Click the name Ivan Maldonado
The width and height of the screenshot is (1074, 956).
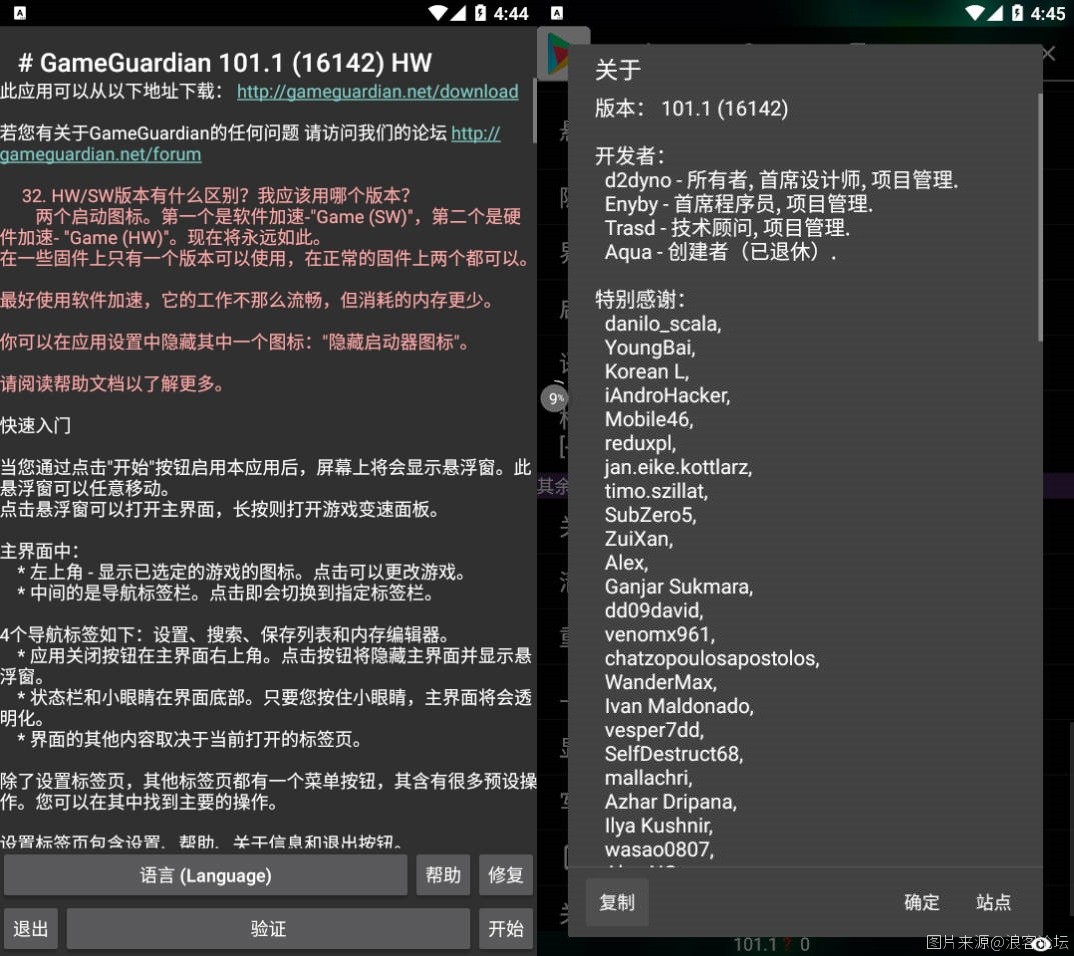679,706
